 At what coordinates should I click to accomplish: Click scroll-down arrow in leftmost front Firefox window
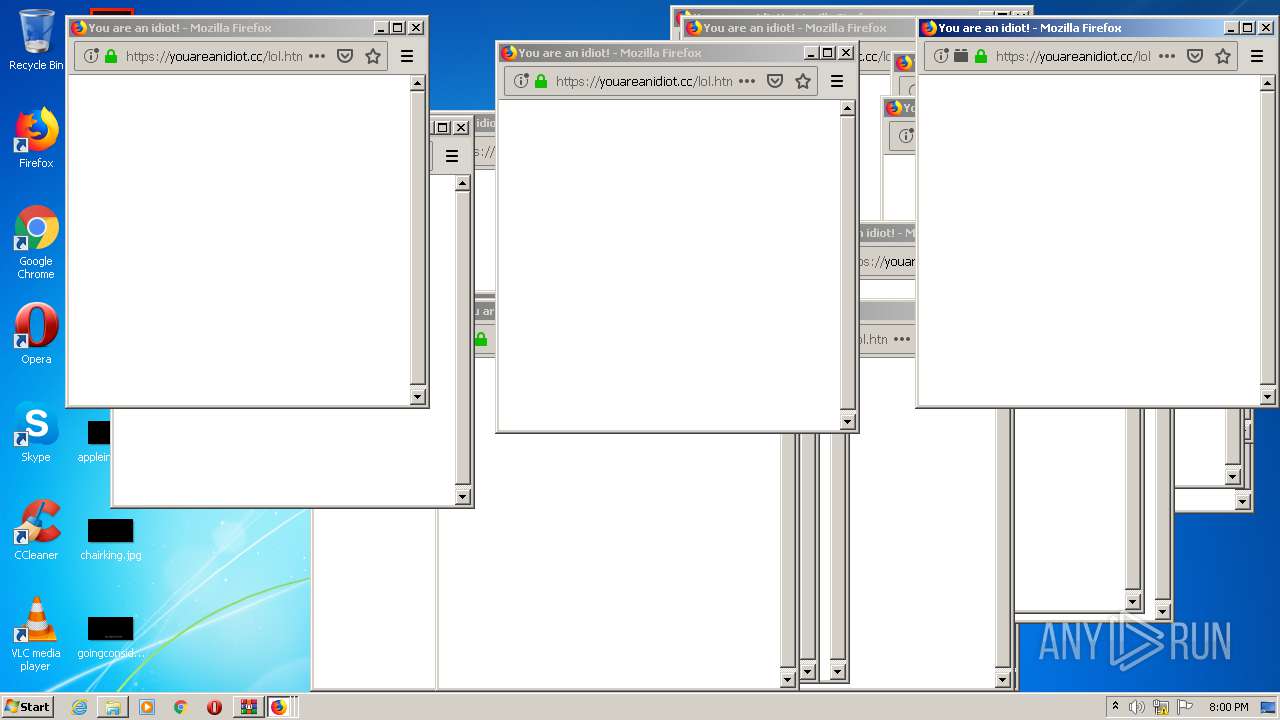click(418, 396)
